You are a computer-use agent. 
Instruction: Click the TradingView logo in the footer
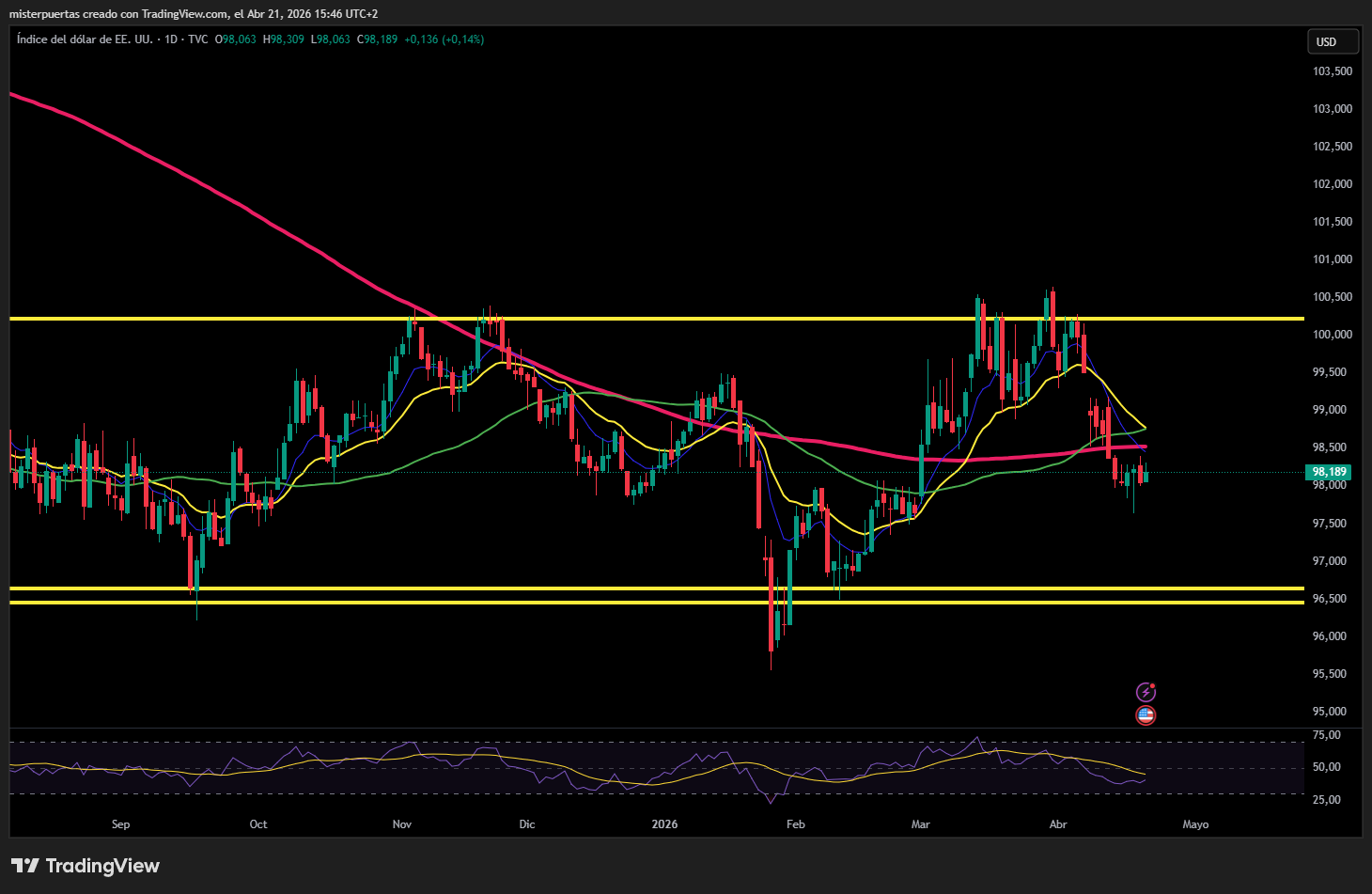[86, 866]
